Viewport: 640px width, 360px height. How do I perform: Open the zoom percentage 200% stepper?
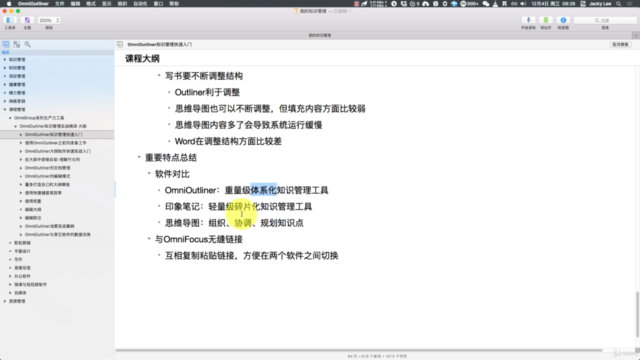(49, 20)
